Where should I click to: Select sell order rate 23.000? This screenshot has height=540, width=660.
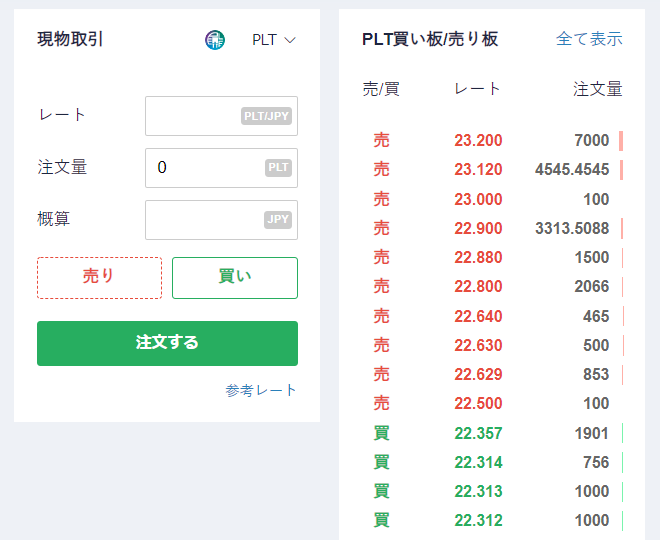pyautogui.click(x=478, y=199)
